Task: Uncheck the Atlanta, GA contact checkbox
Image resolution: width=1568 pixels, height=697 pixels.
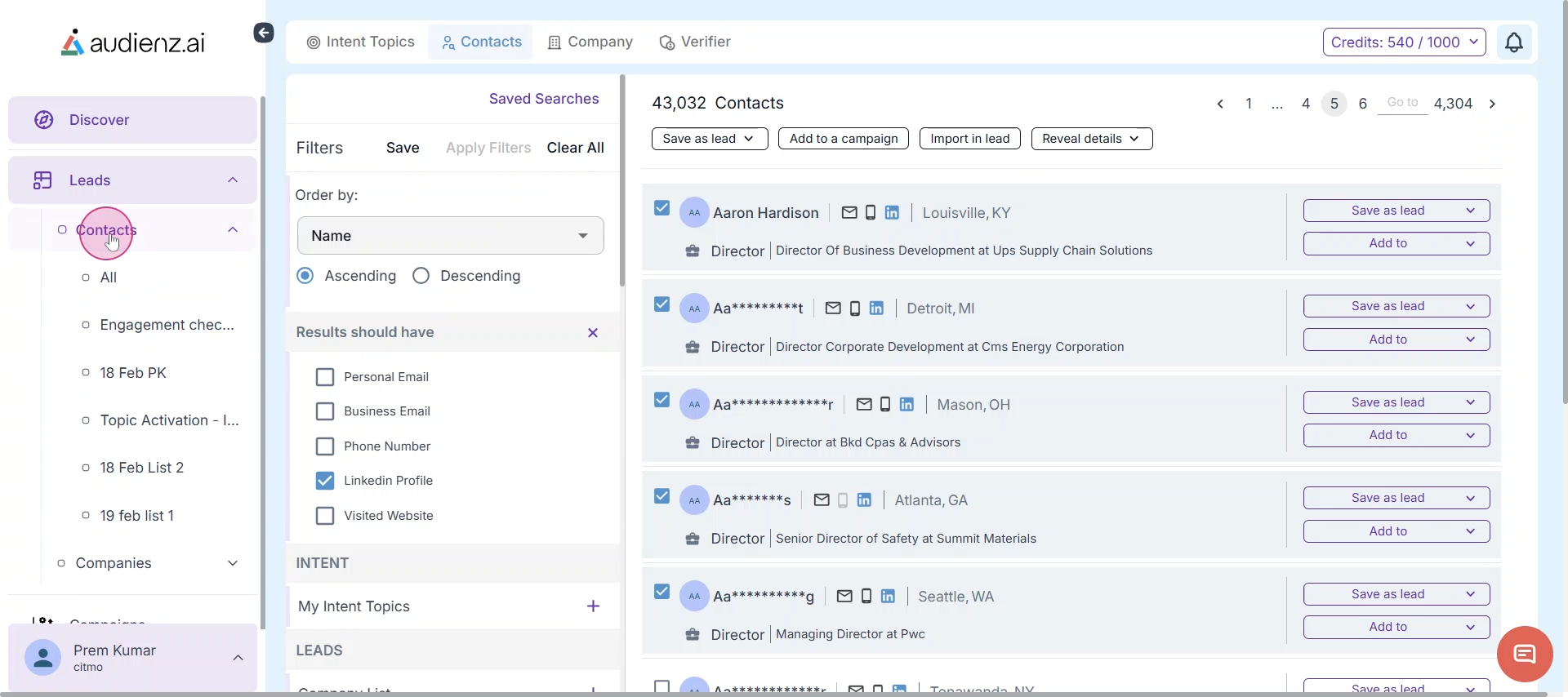Action: coord(662,496)
